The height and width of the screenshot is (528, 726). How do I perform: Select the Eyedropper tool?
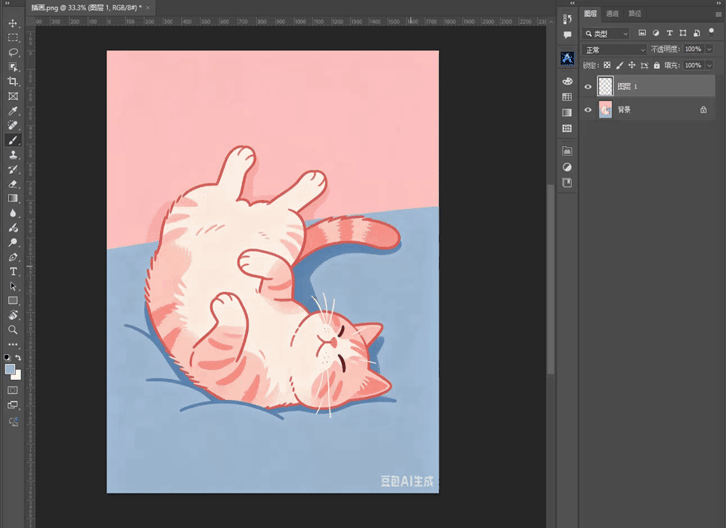tap(13, 111)
